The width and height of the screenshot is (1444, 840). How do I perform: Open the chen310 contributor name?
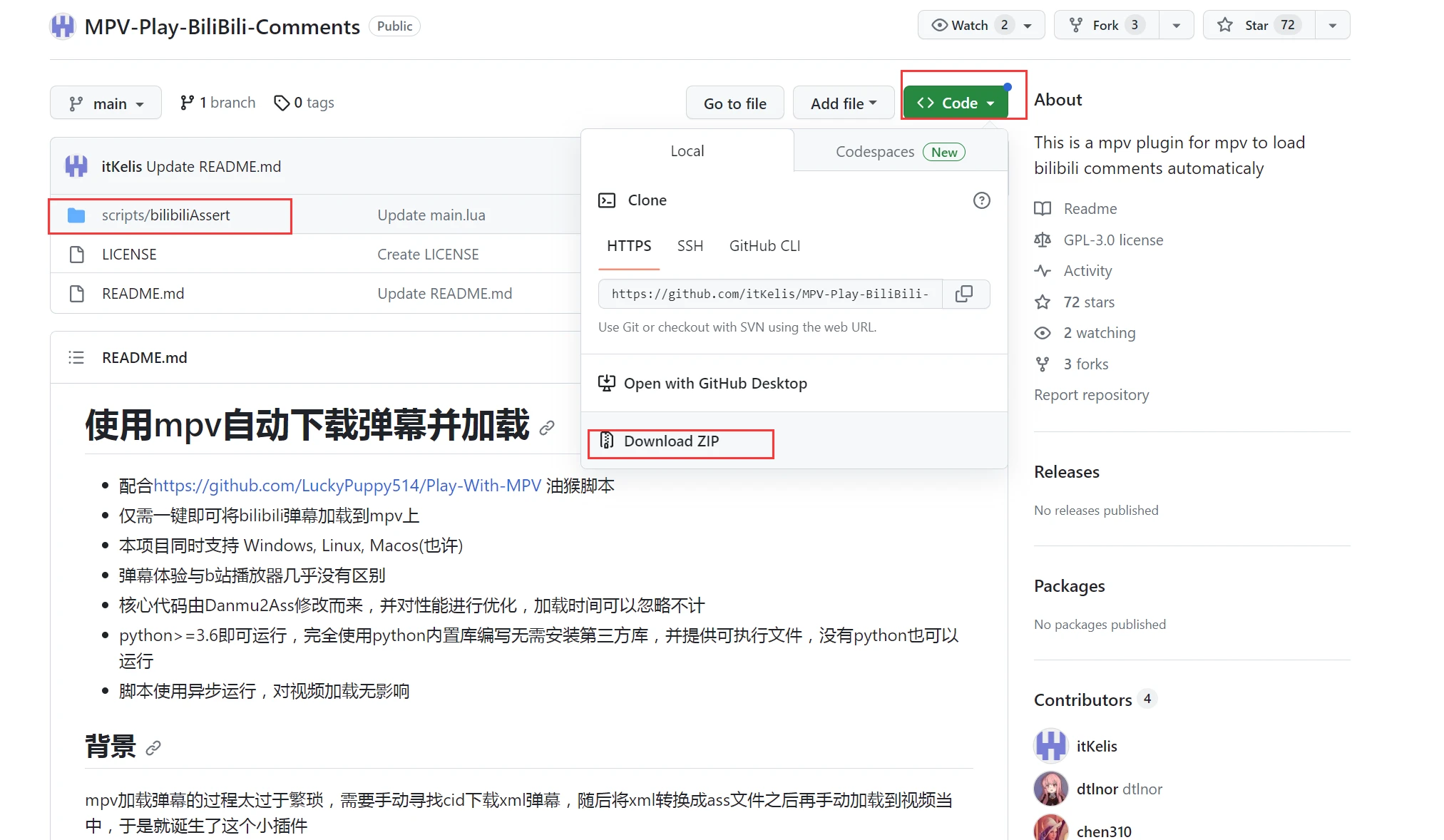point(1104,832)
